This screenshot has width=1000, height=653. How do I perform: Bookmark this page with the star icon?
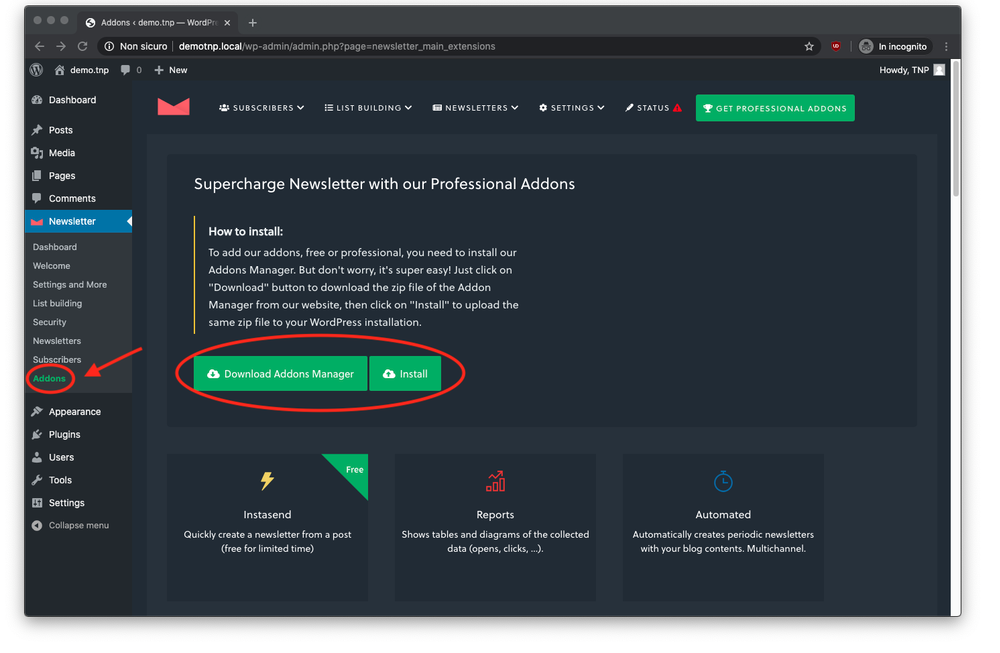coord(809,47)
